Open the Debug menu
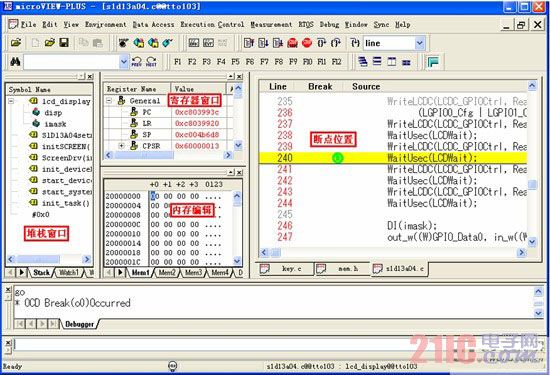The image size is (550, 375). (329, 25)
